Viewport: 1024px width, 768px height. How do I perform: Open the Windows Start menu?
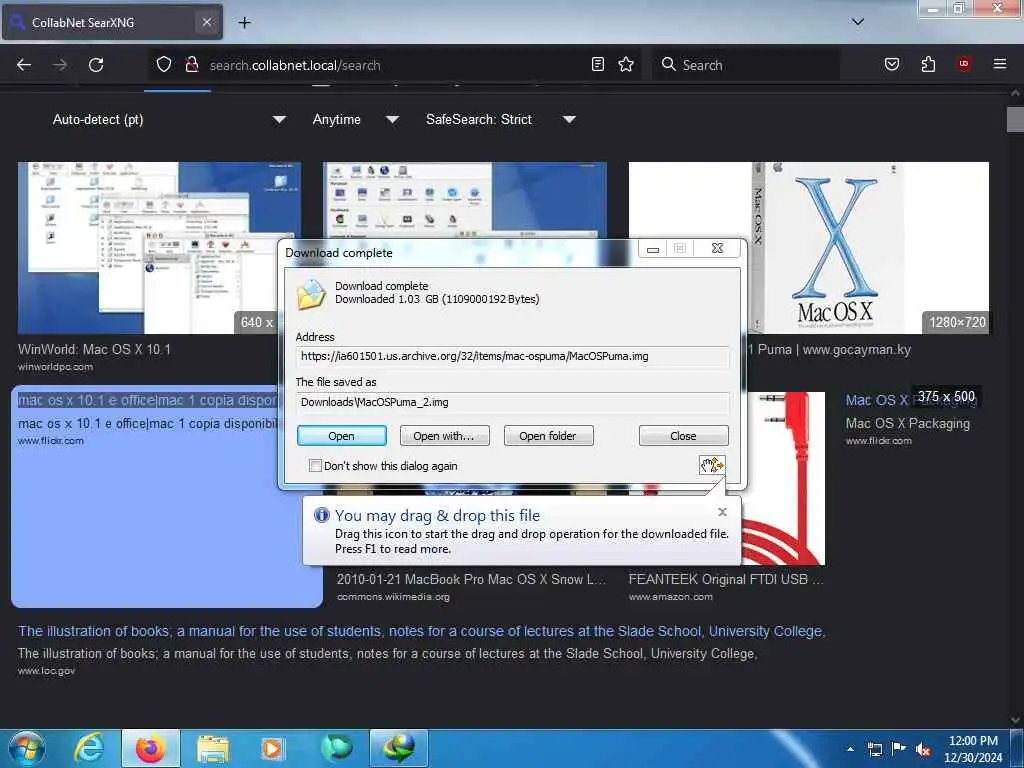(26, 748)
